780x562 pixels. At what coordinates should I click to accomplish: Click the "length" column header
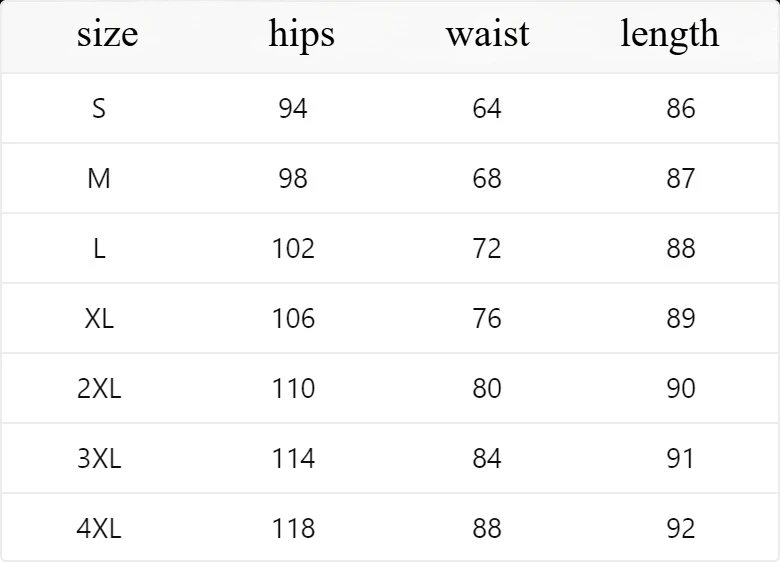coord(669,35)
